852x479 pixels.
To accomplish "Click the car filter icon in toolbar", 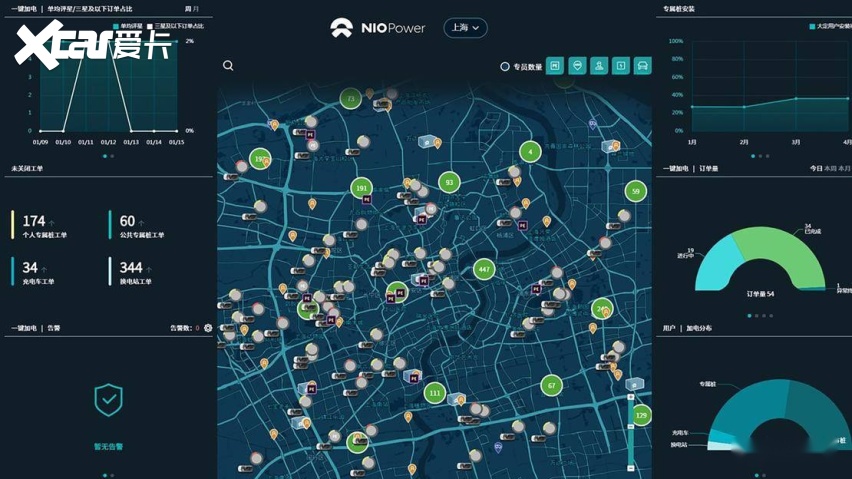I will [x=643, y=66].
